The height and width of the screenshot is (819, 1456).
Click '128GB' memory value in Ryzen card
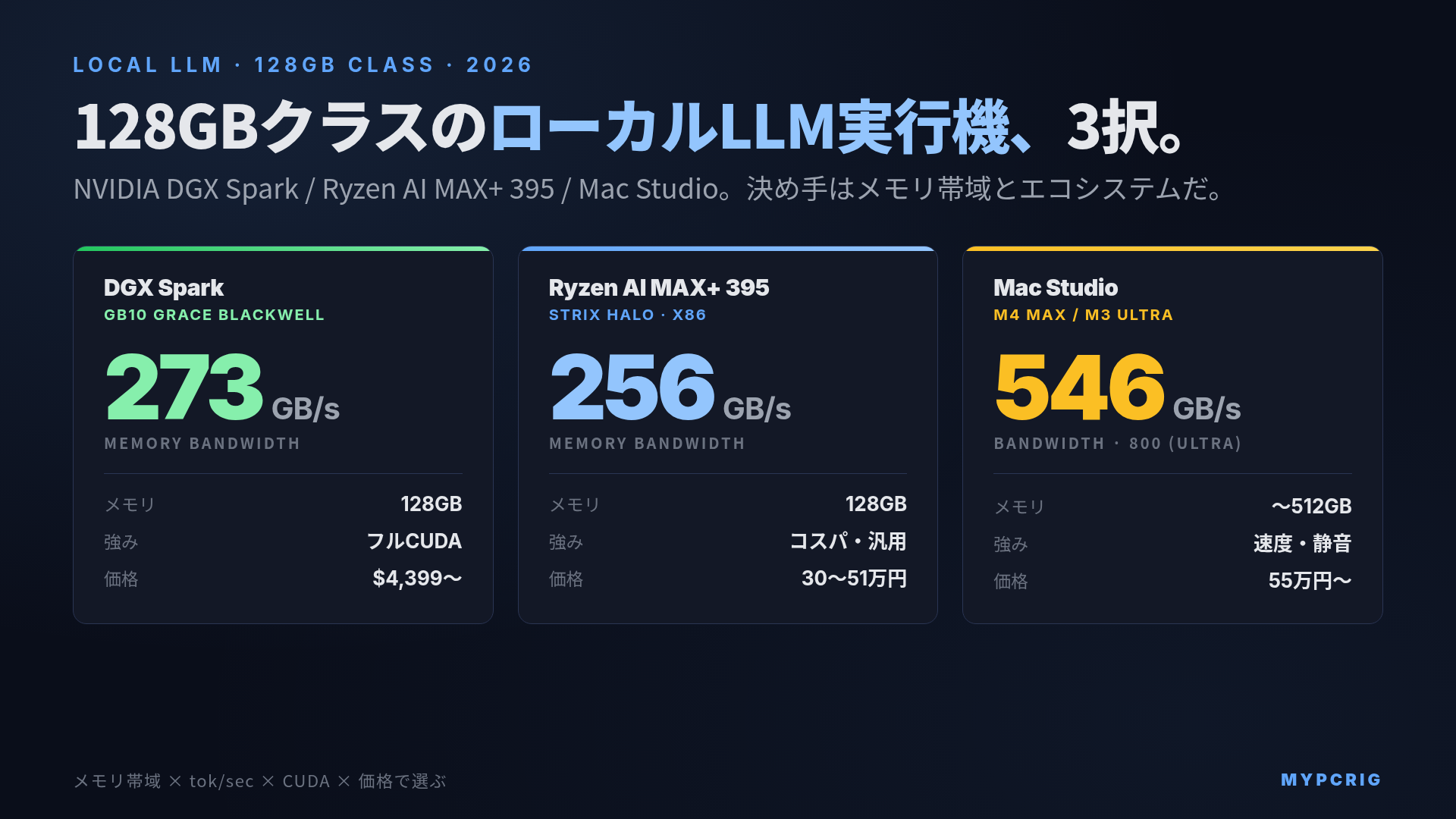pos(876,504)
